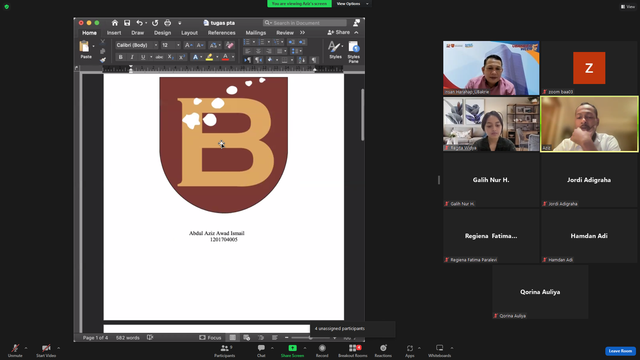This screenshot has height=360, width=640.
Task: Toggle italic formatting
Action: pos(132,57)
